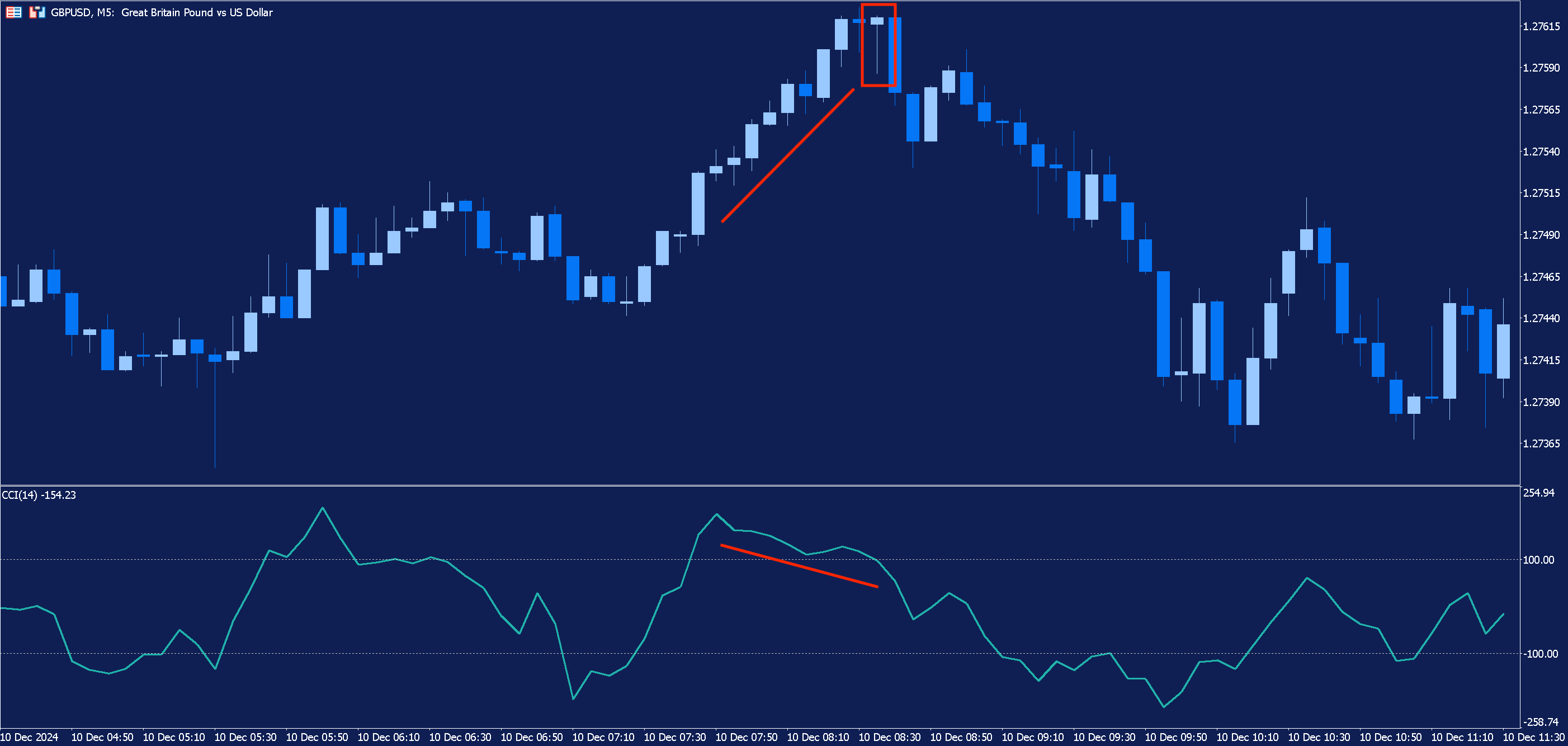Click the 1.27565 price scale label
This screenshot has width=1568, height=746.
coord(1541,110)
